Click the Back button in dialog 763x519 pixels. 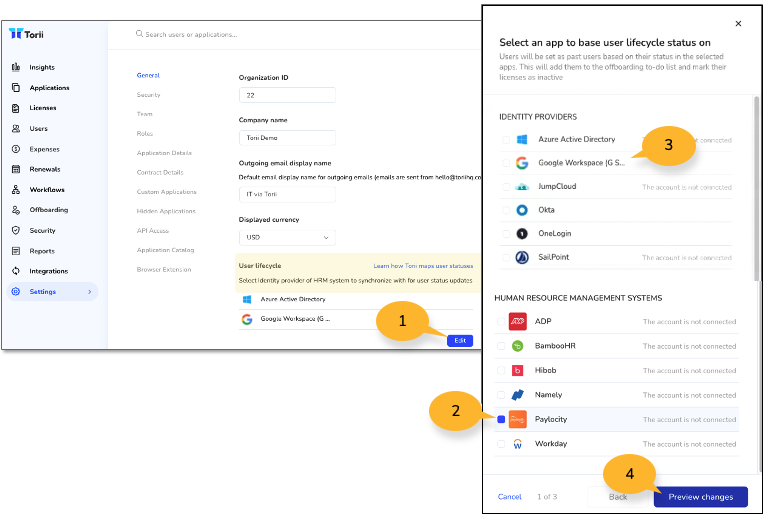point(618,497)
